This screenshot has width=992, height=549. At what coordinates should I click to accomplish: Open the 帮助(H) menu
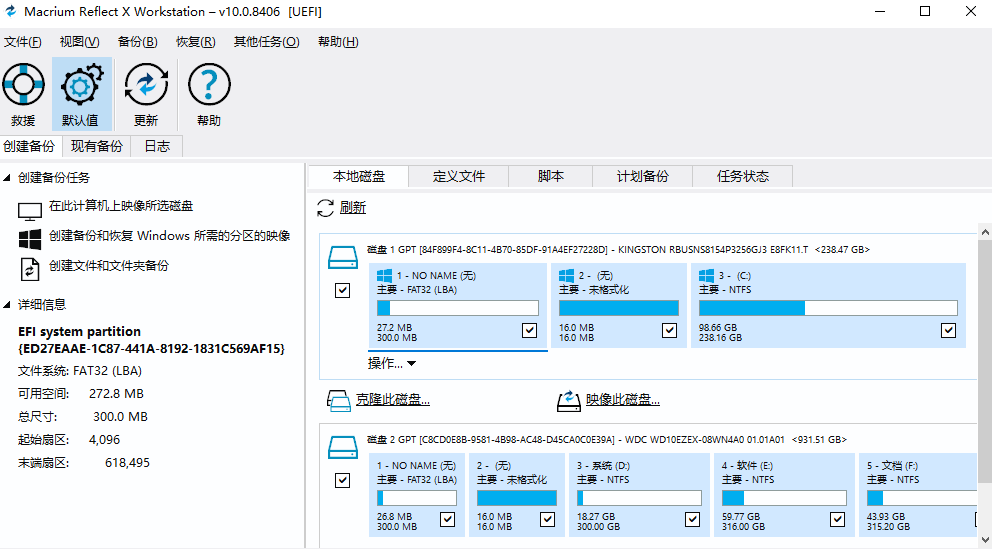[x=338, y=42]
